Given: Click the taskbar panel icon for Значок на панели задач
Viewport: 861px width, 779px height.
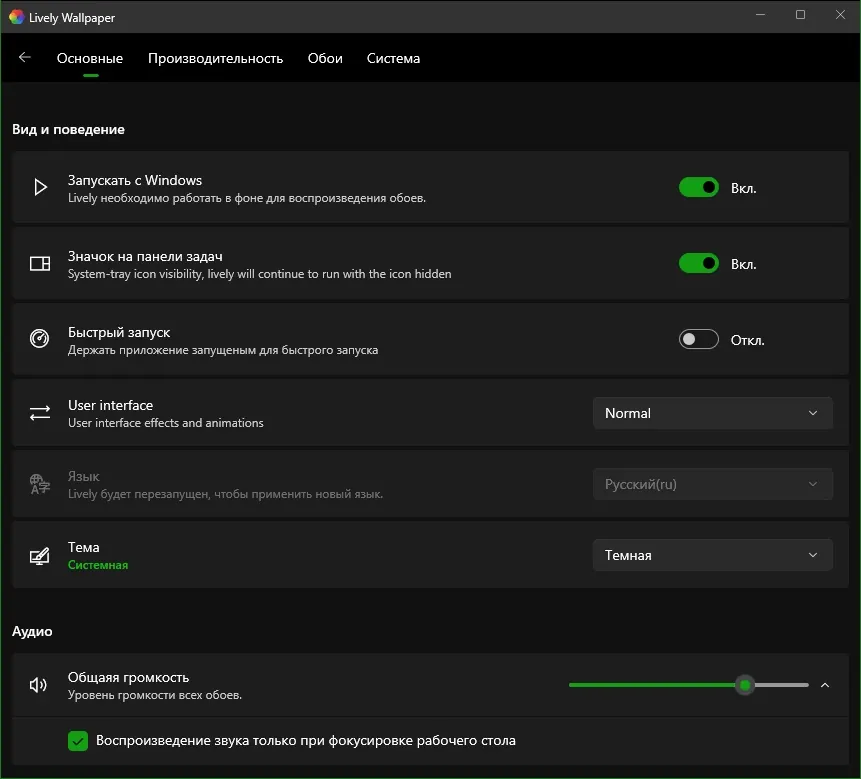Looking at the screenshot, I should pos(40,264).
